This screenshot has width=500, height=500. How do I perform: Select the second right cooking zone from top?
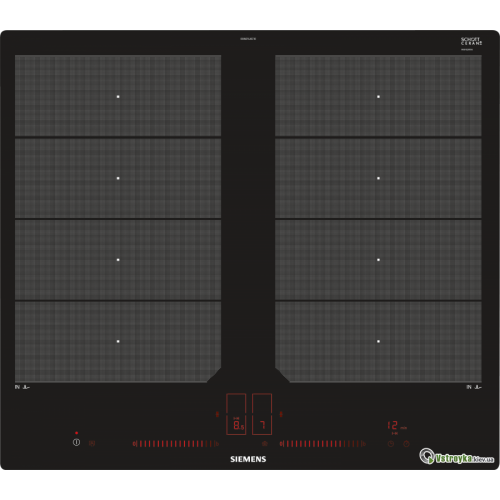(378, 178)
